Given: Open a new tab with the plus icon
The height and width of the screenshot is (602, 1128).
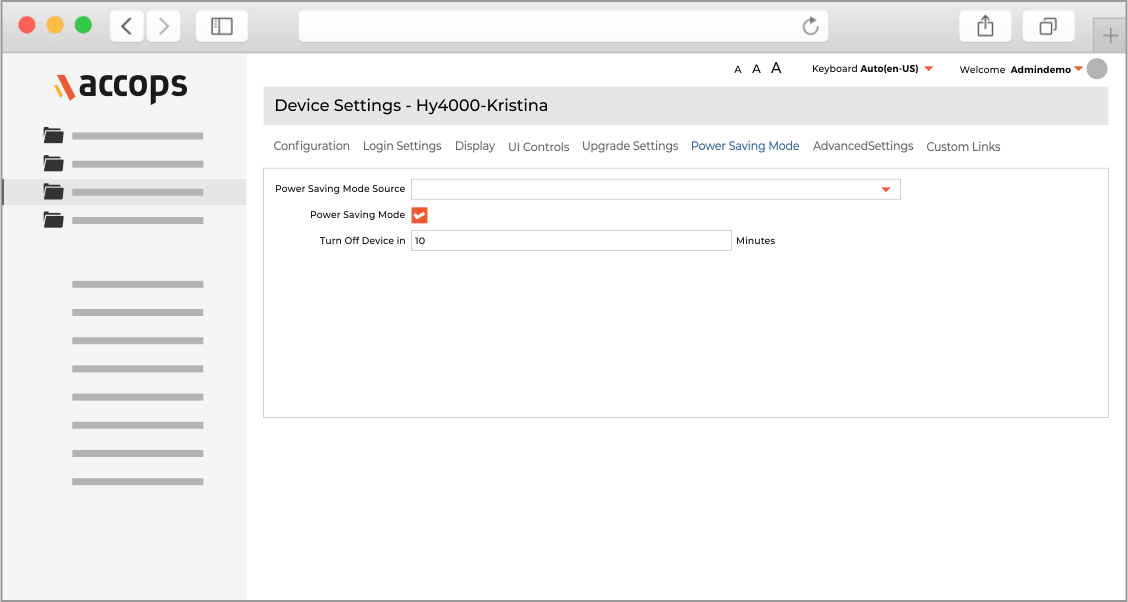Looking at the screenshot, I should (1109, 35).
